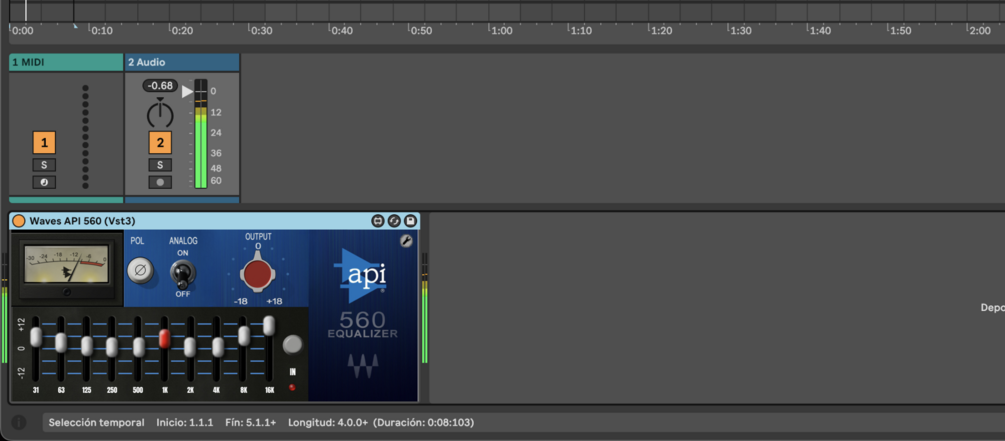Click the 16K band slider handle
The height and width of the screenshot is (441, 1005).
tap(269, 326)
